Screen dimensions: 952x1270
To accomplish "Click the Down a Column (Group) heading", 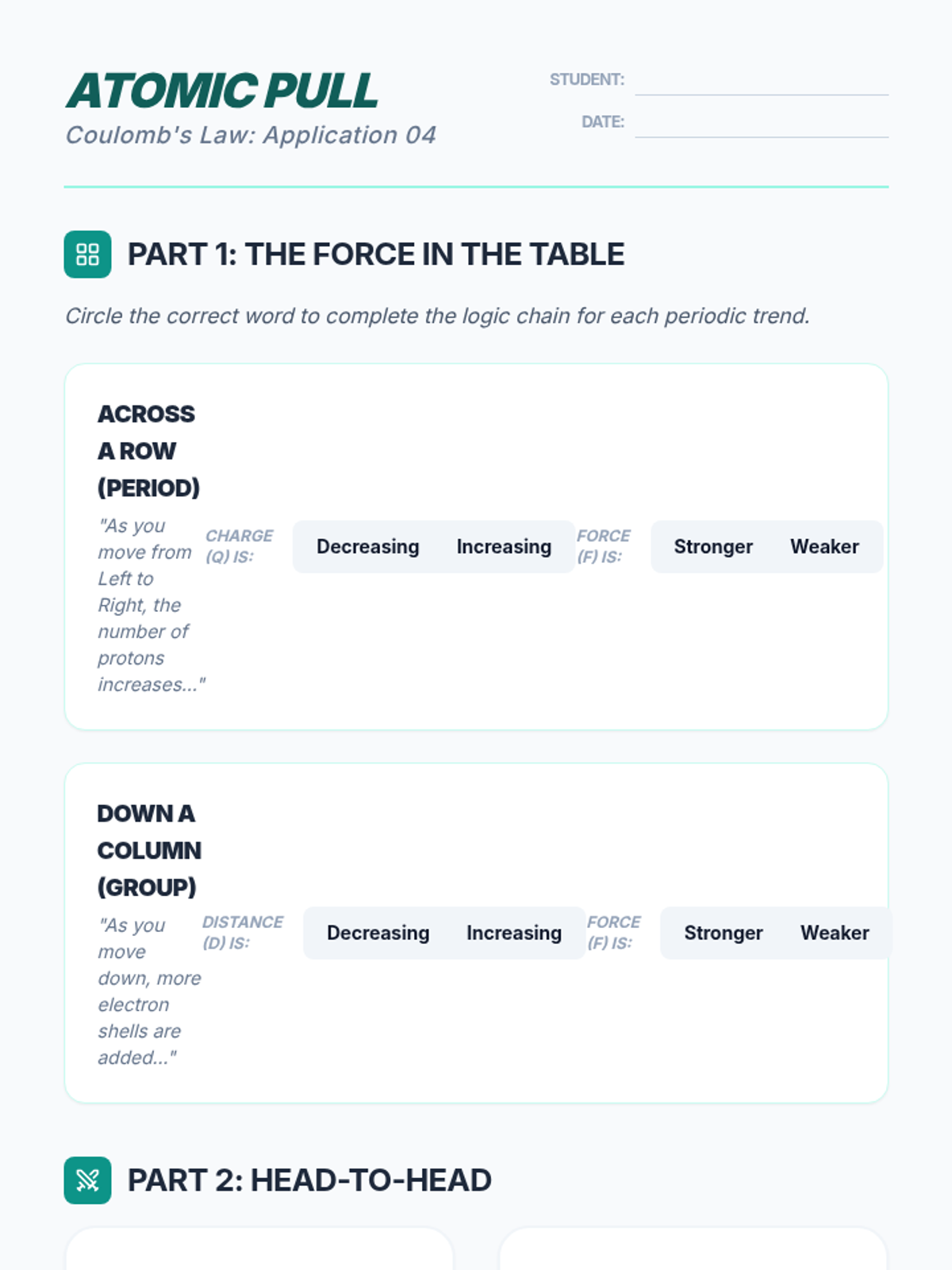I will (149, 850).
